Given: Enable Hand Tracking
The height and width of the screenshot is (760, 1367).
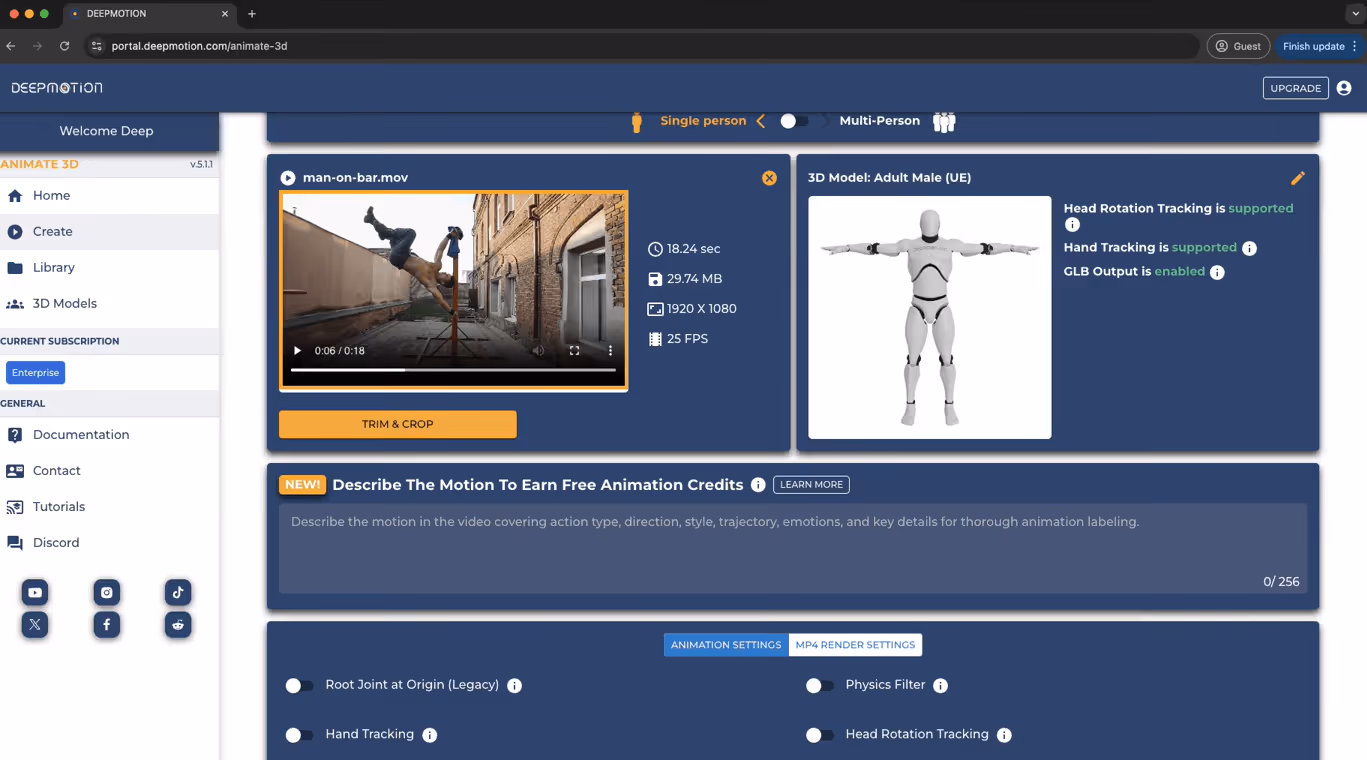Looking at the screenshot, I should [299, 734].
